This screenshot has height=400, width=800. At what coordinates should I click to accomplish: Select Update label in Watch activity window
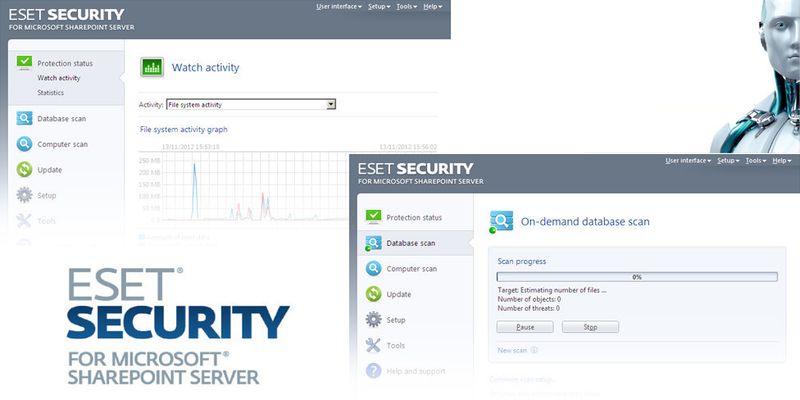(x=49, y=170)
